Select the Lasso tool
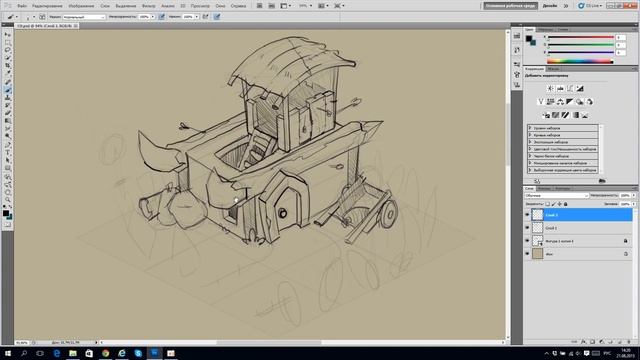The image size is (640, 360). pyautogui.click(x=8, y=50)
